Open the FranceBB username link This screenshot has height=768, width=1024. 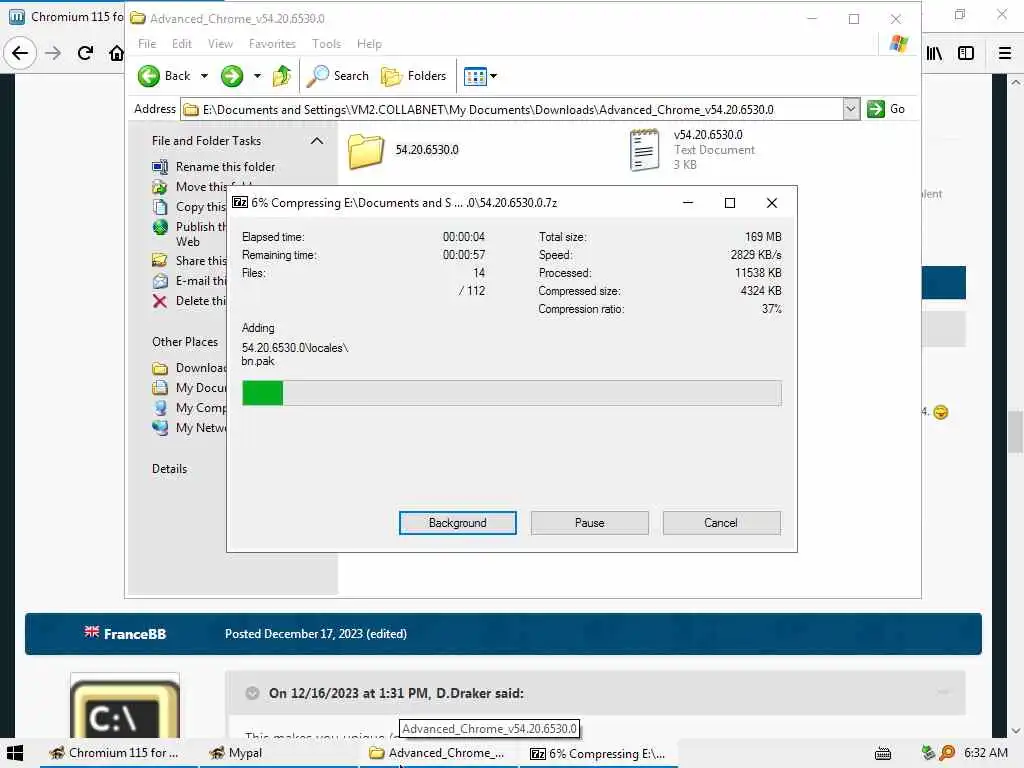pyautogui.click(x=135, y=634)
